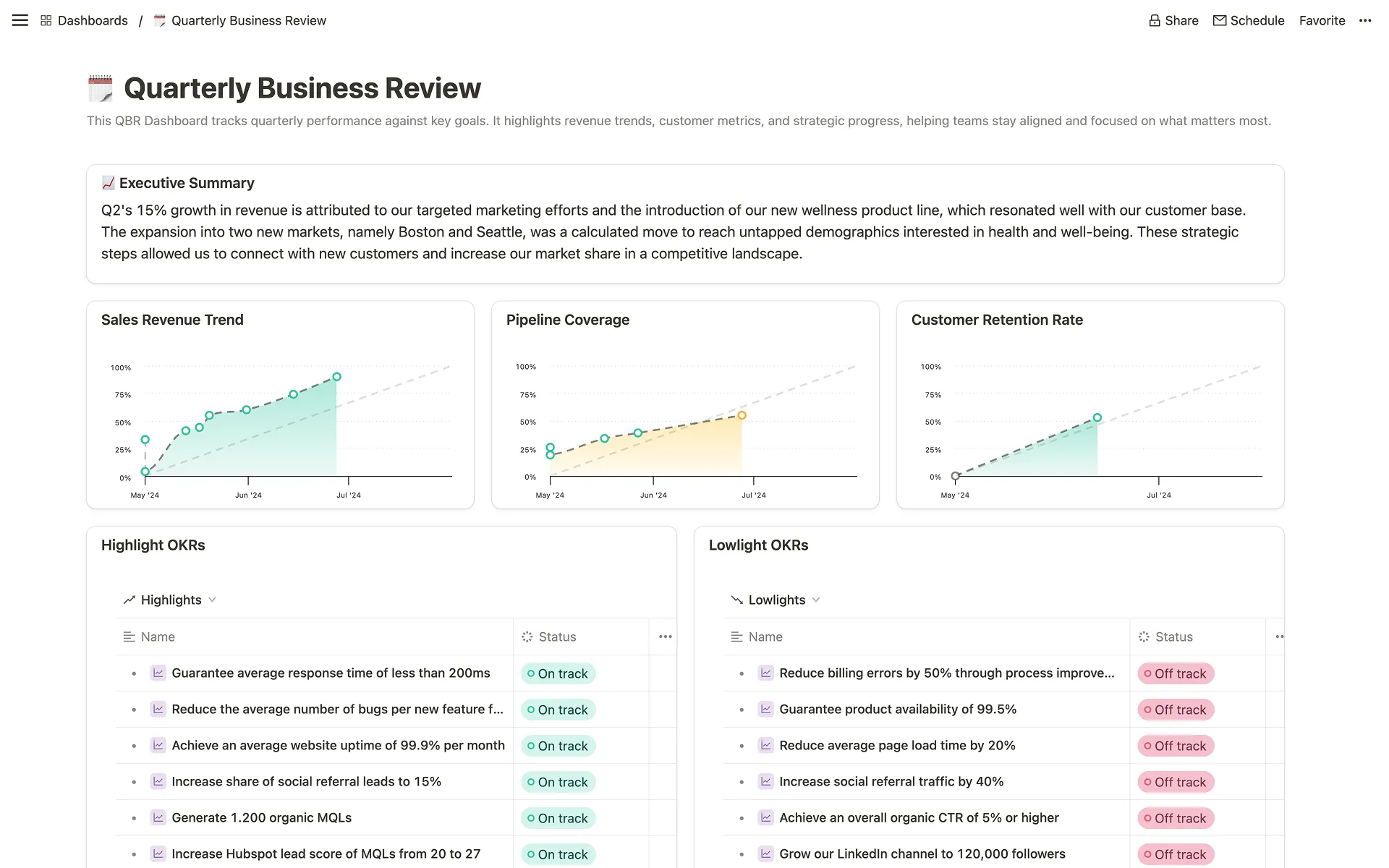Viewport: 1389px width, 868px height.
Task: Click the chart emoji beside Executive Summary
Action: (x=109, y=183)
